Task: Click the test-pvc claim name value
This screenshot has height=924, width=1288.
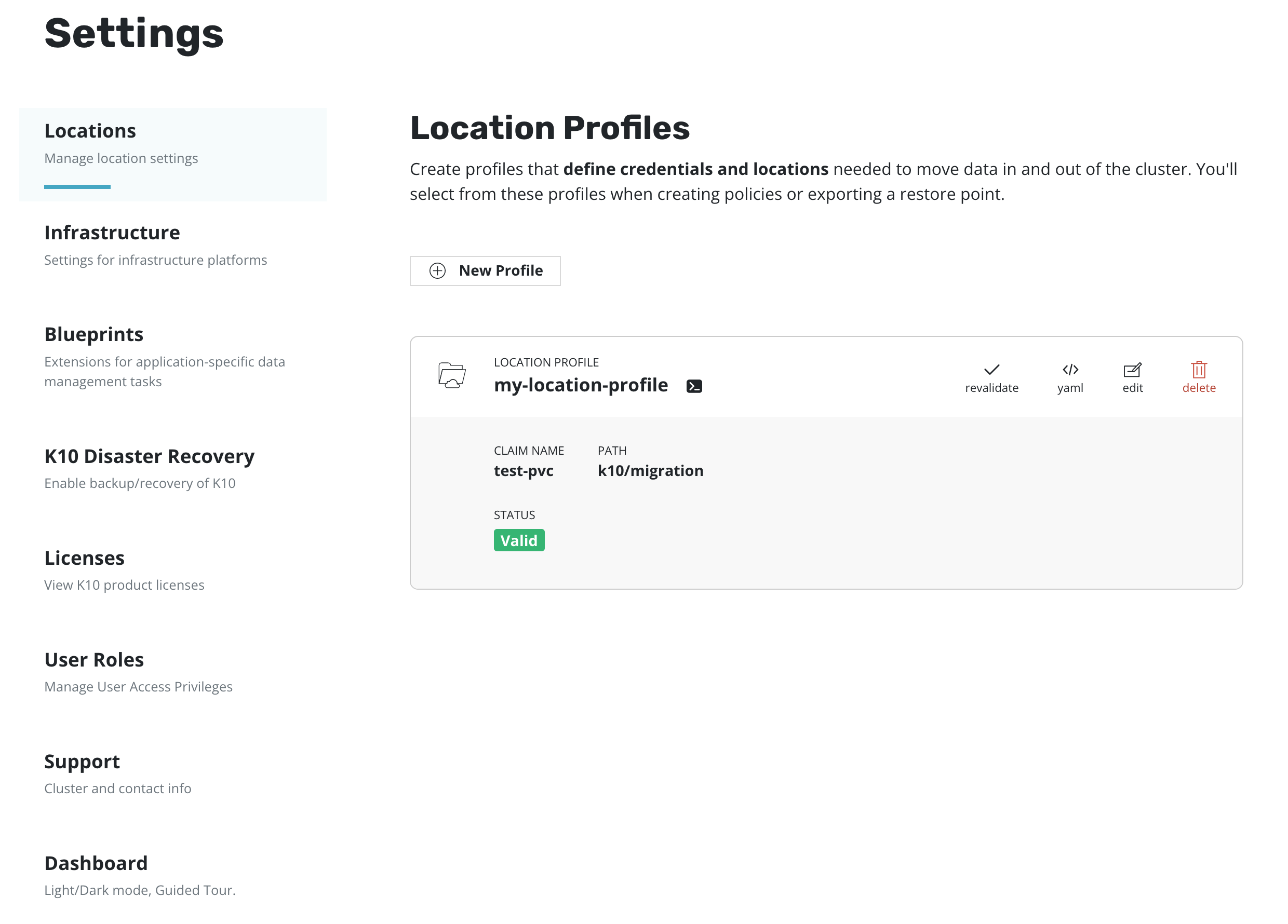Action: (523, 470)
